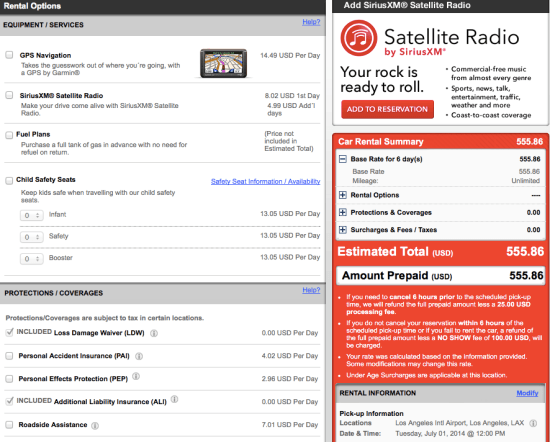Check Personal Accident Insurance (PAI)

[9, 356]
